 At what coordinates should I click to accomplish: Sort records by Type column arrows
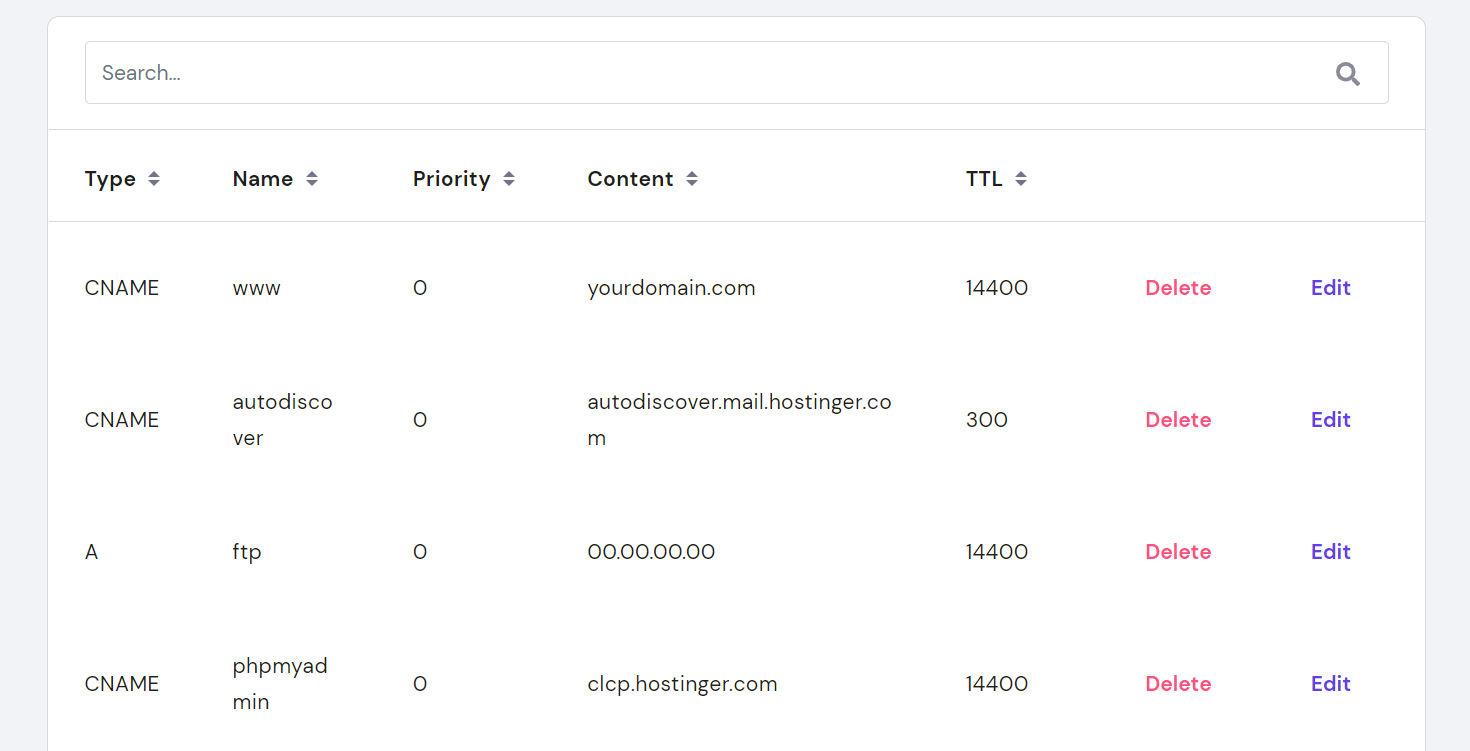(x=154, y=179)
